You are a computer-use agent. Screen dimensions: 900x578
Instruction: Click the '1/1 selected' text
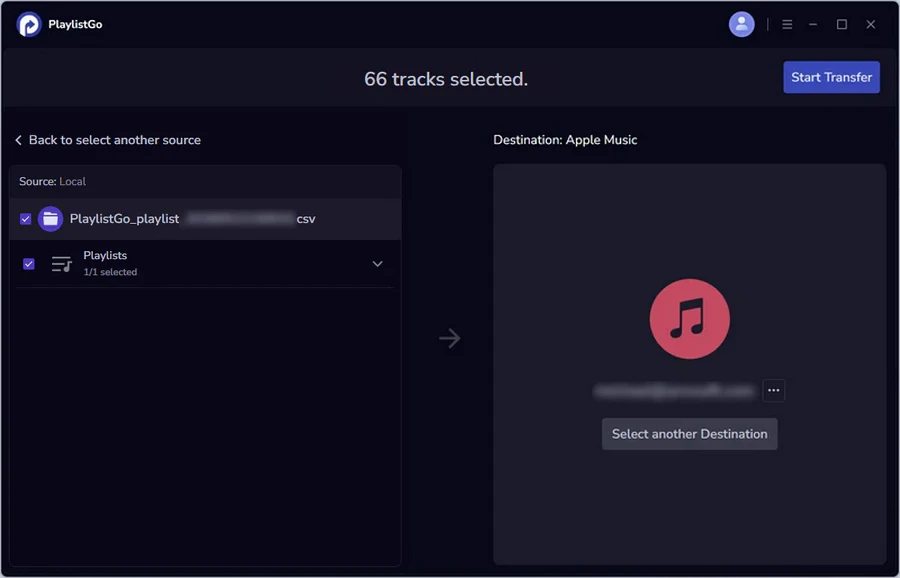coord(110,272)
